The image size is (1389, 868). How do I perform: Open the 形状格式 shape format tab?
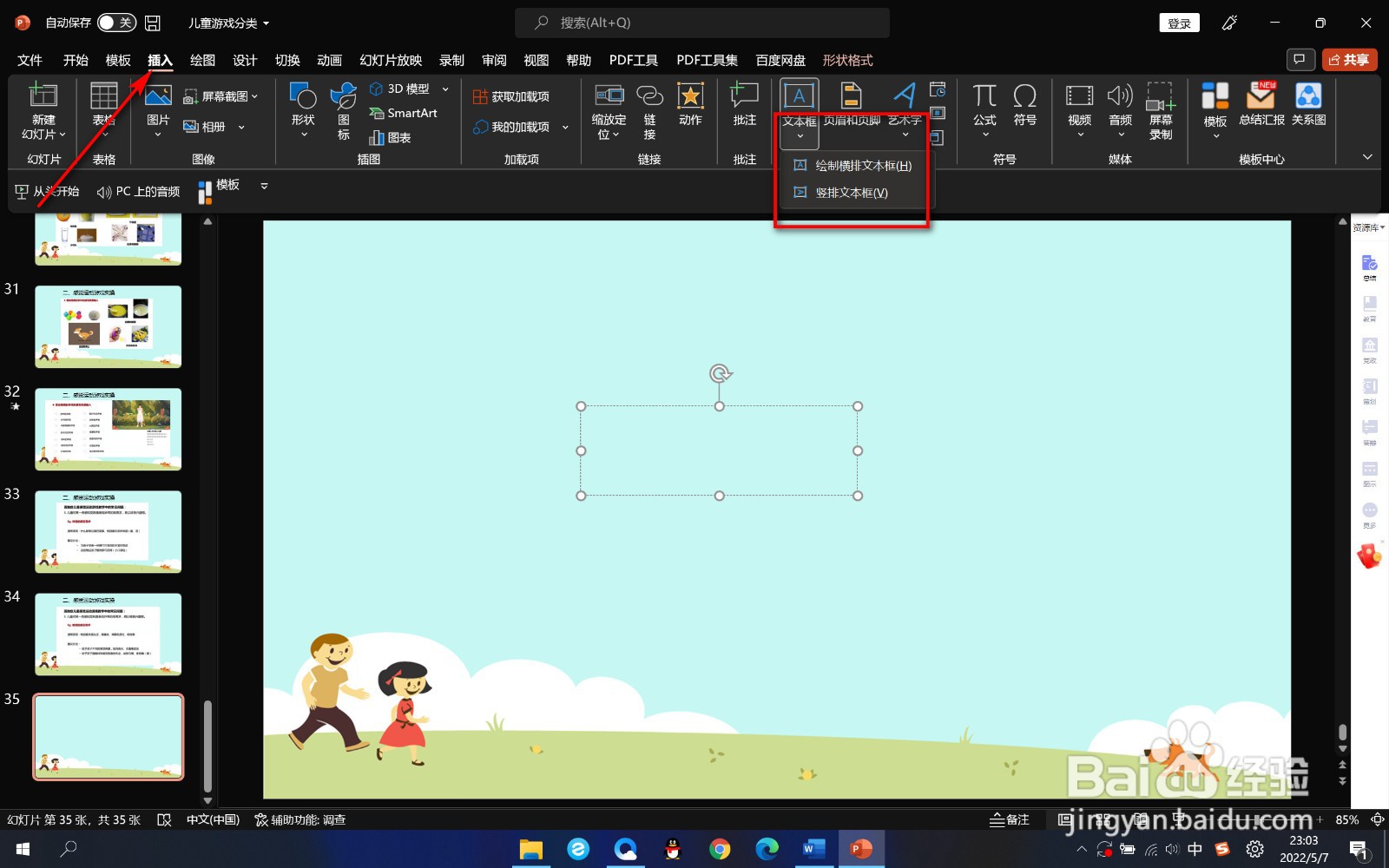click(x=847, y=60)
